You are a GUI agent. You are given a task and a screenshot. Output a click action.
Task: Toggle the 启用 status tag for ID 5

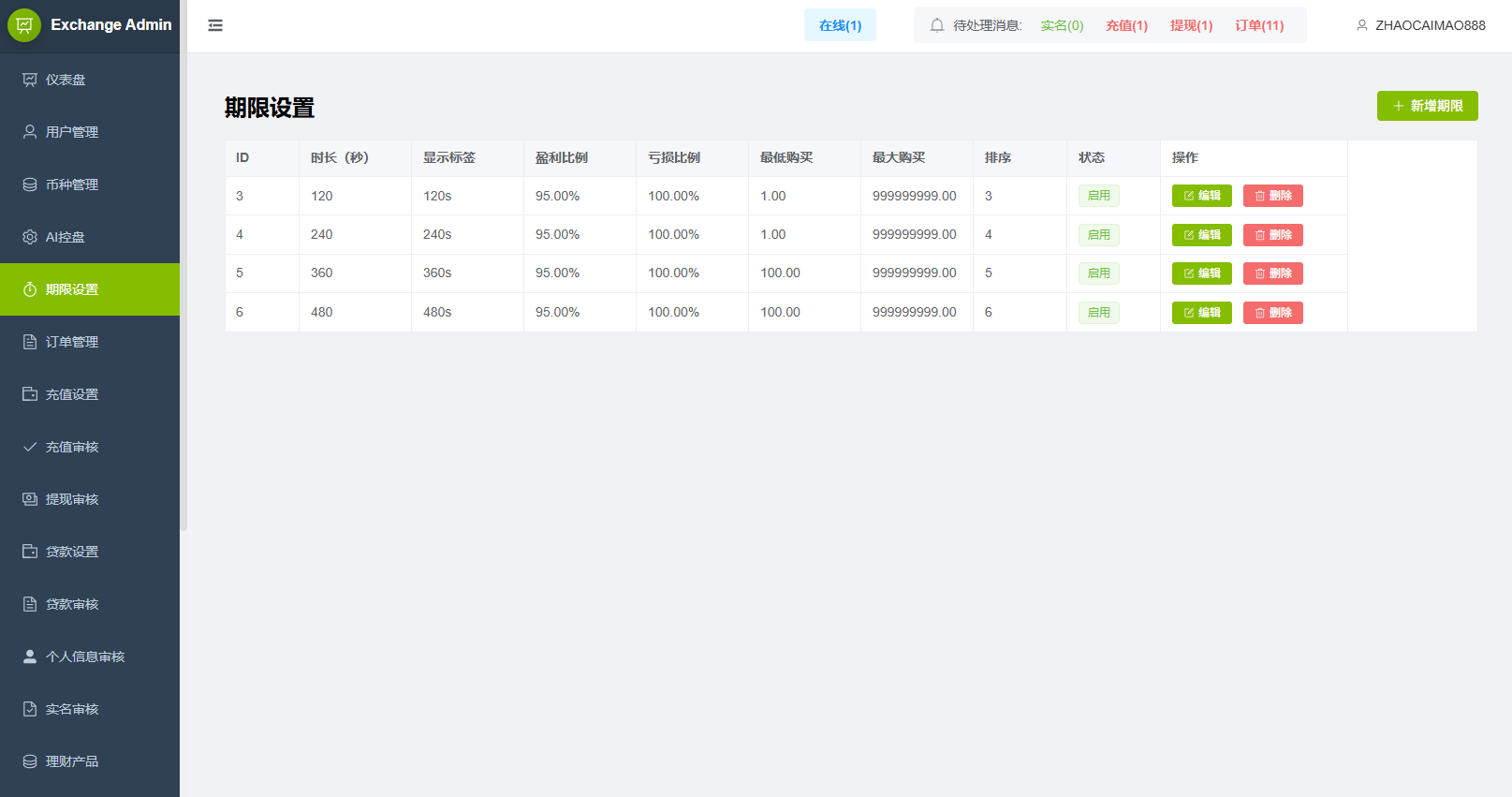[1098, 273]
